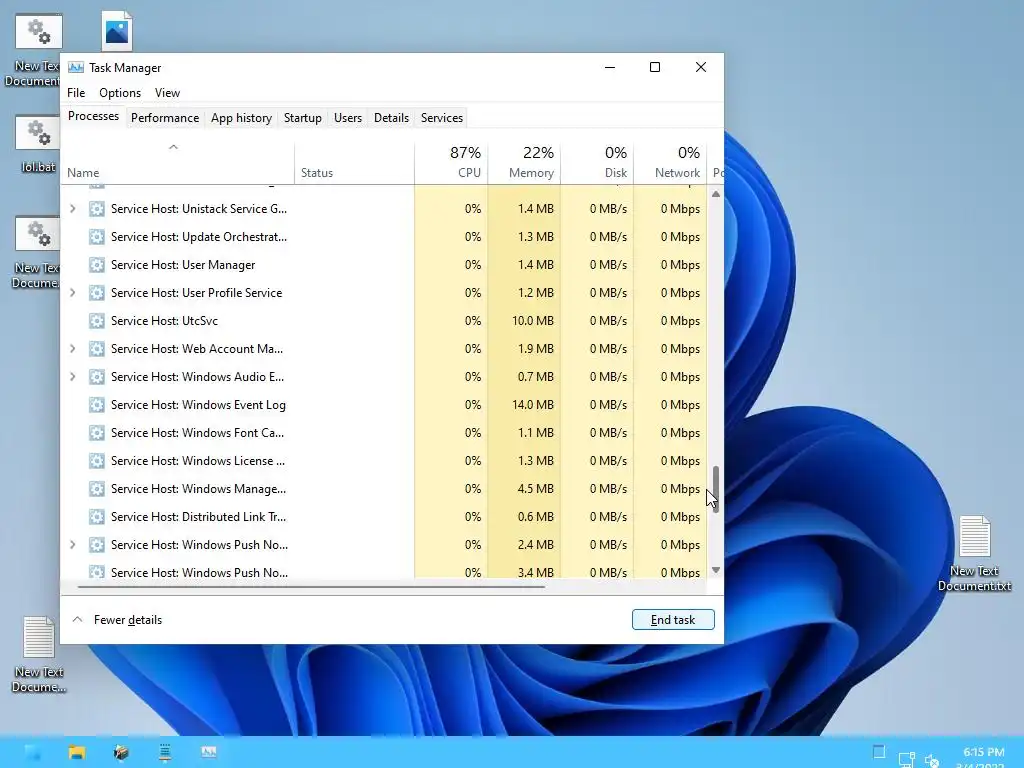Select Service Host: User Manager row
This screenshot has height=768, width=1024.
pyautogui.click(x=384, y=265)
